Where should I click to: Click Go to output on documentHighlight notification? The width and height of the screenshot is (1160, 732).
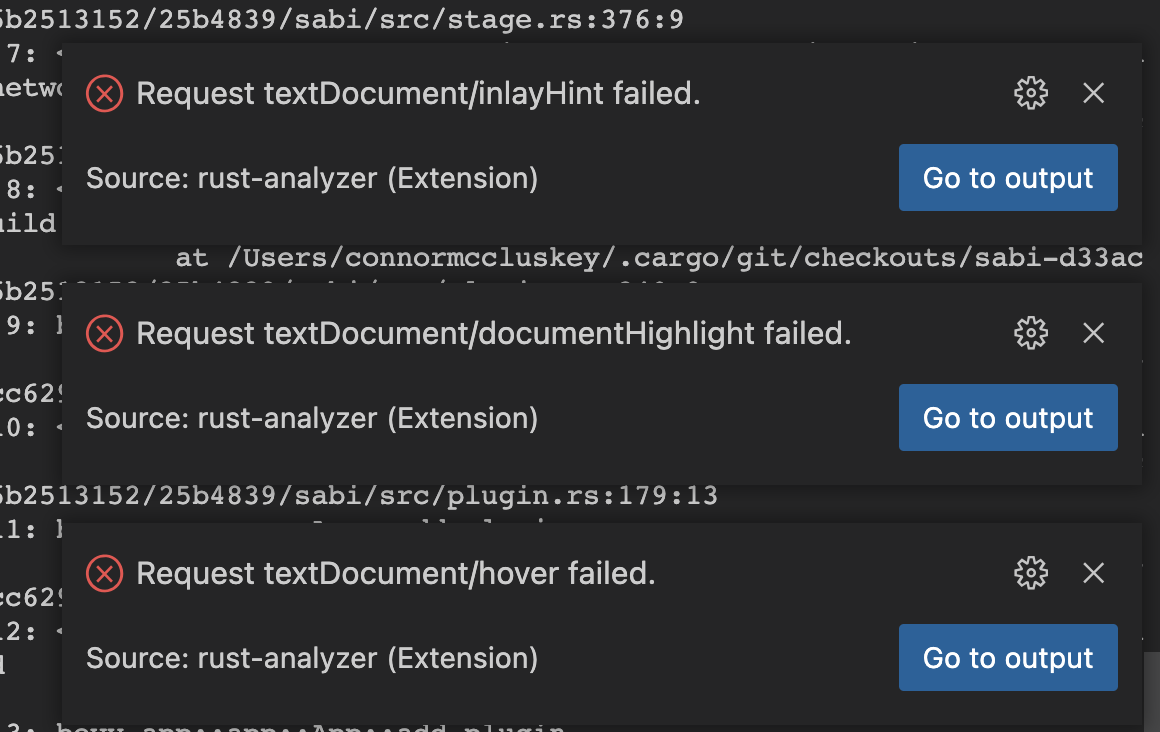(x=1008, y=417)
